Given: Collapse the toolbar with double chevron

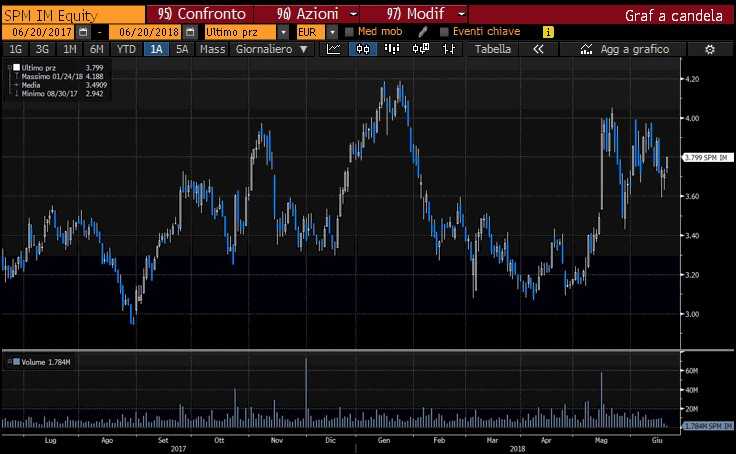Looking at the screenshot, I should 538,49.
